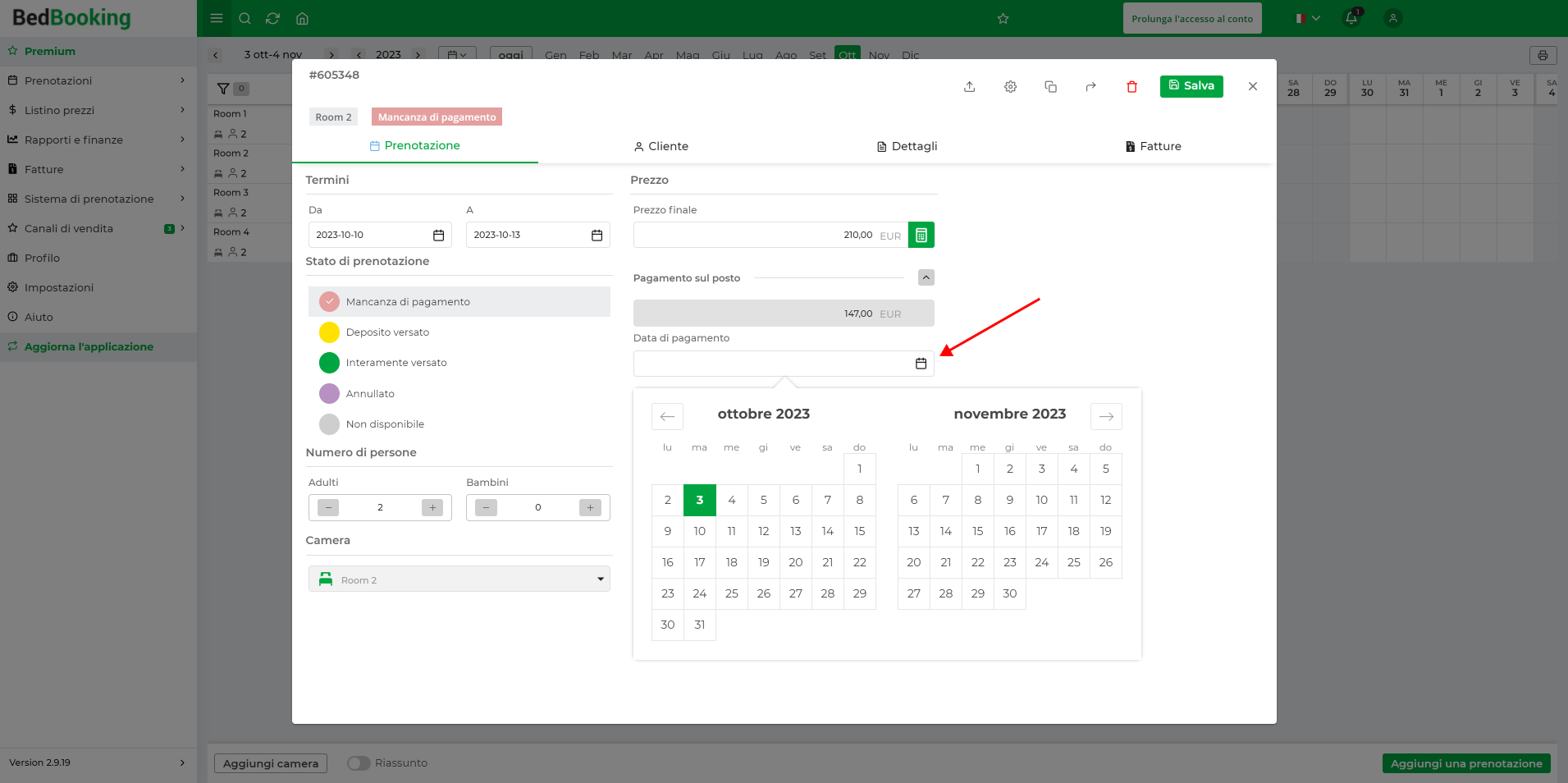Click the star favorite icon in top bar
Screen dimensions: 1568x783
coord(1003,18)
